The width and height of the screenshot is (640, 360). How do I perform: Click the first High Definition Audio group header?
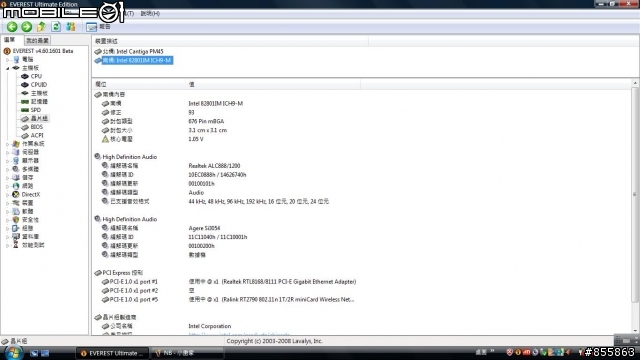tap(129, 157)
